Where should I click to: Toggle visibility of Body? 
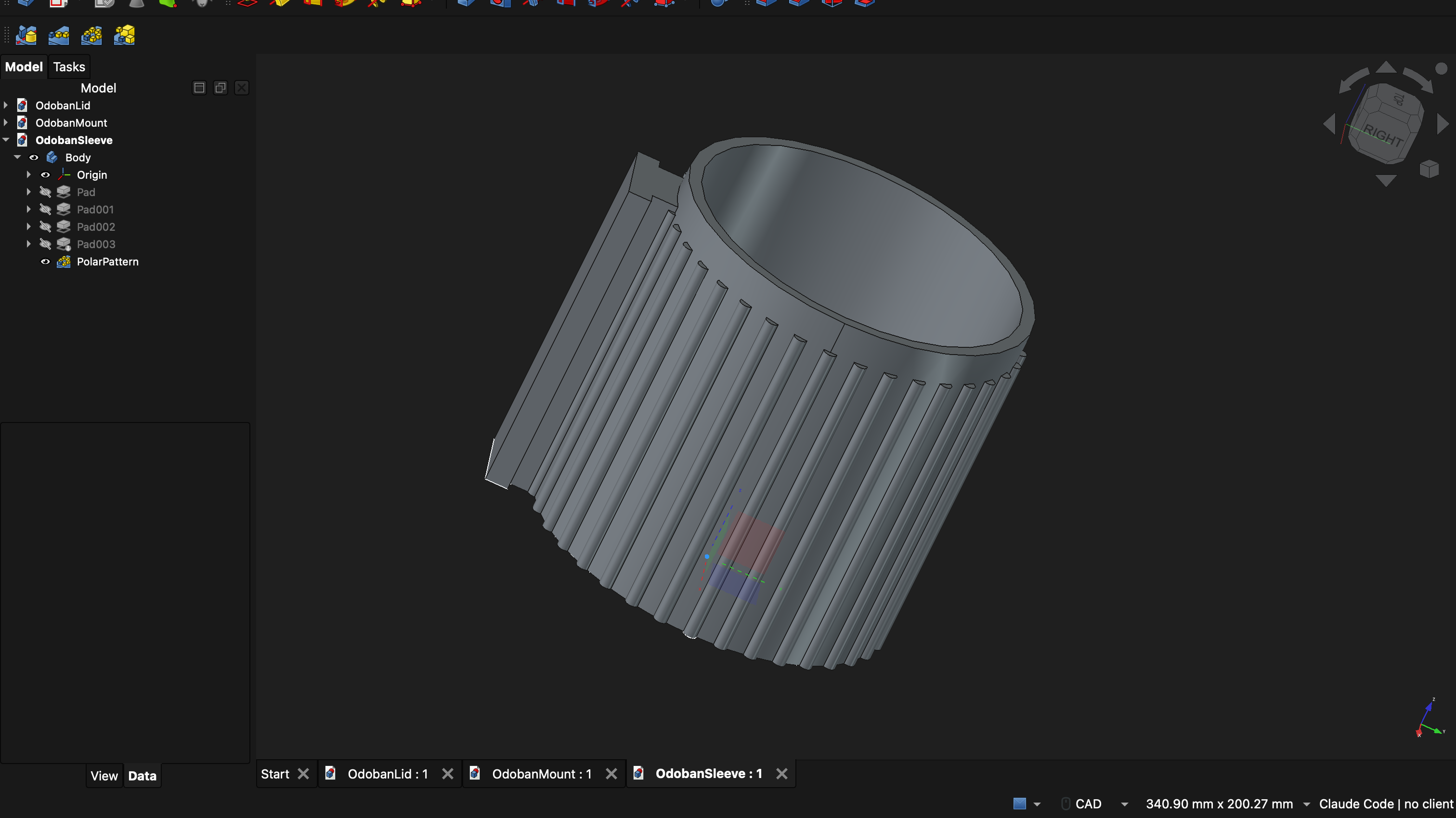(34, 157)
